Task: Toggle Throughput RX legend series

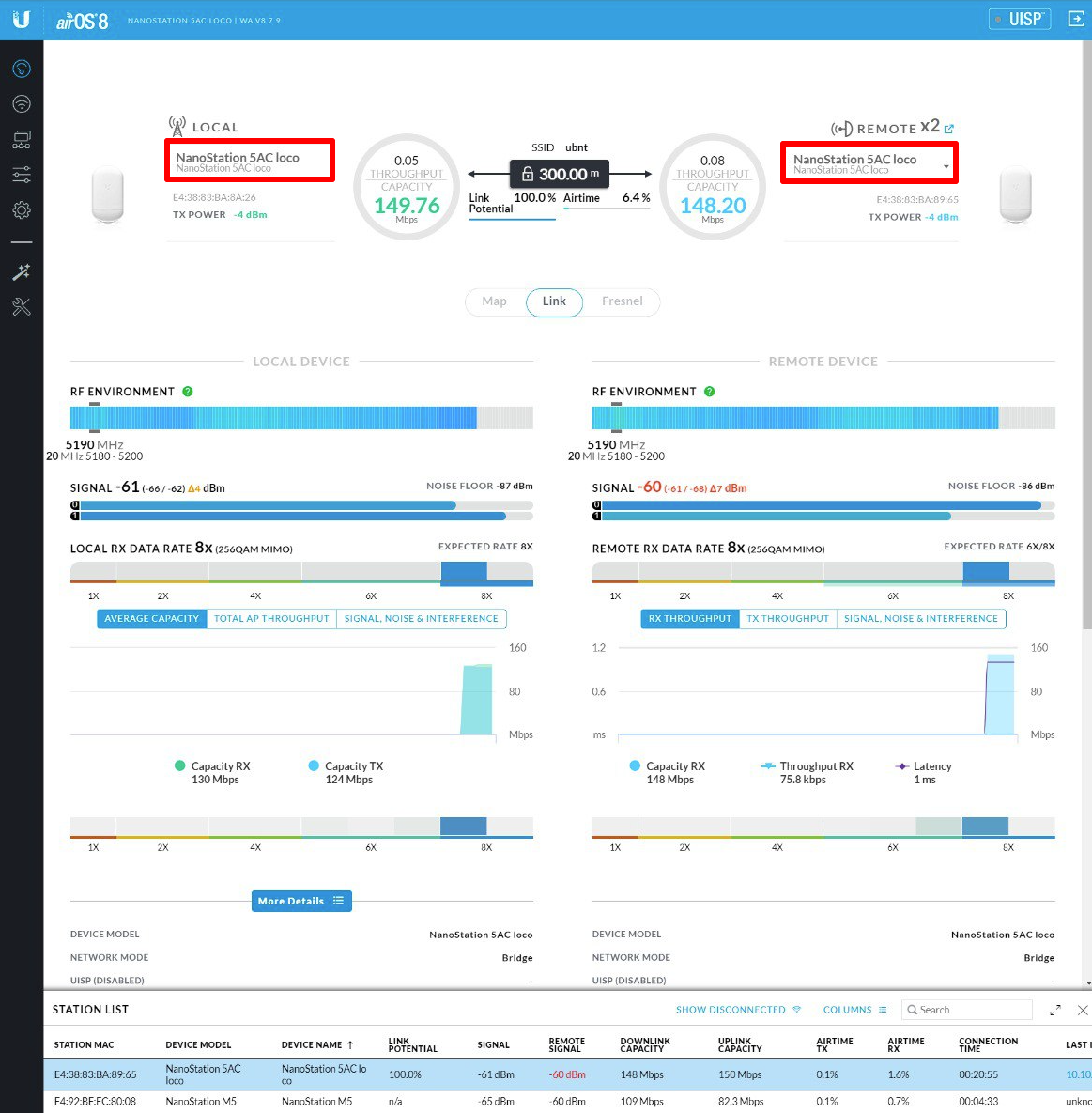Action: click(x=807, y=772)
